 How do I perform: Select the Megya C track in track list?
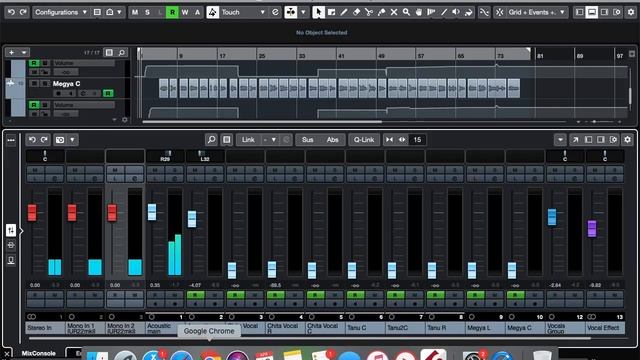(x=66, y=84)
